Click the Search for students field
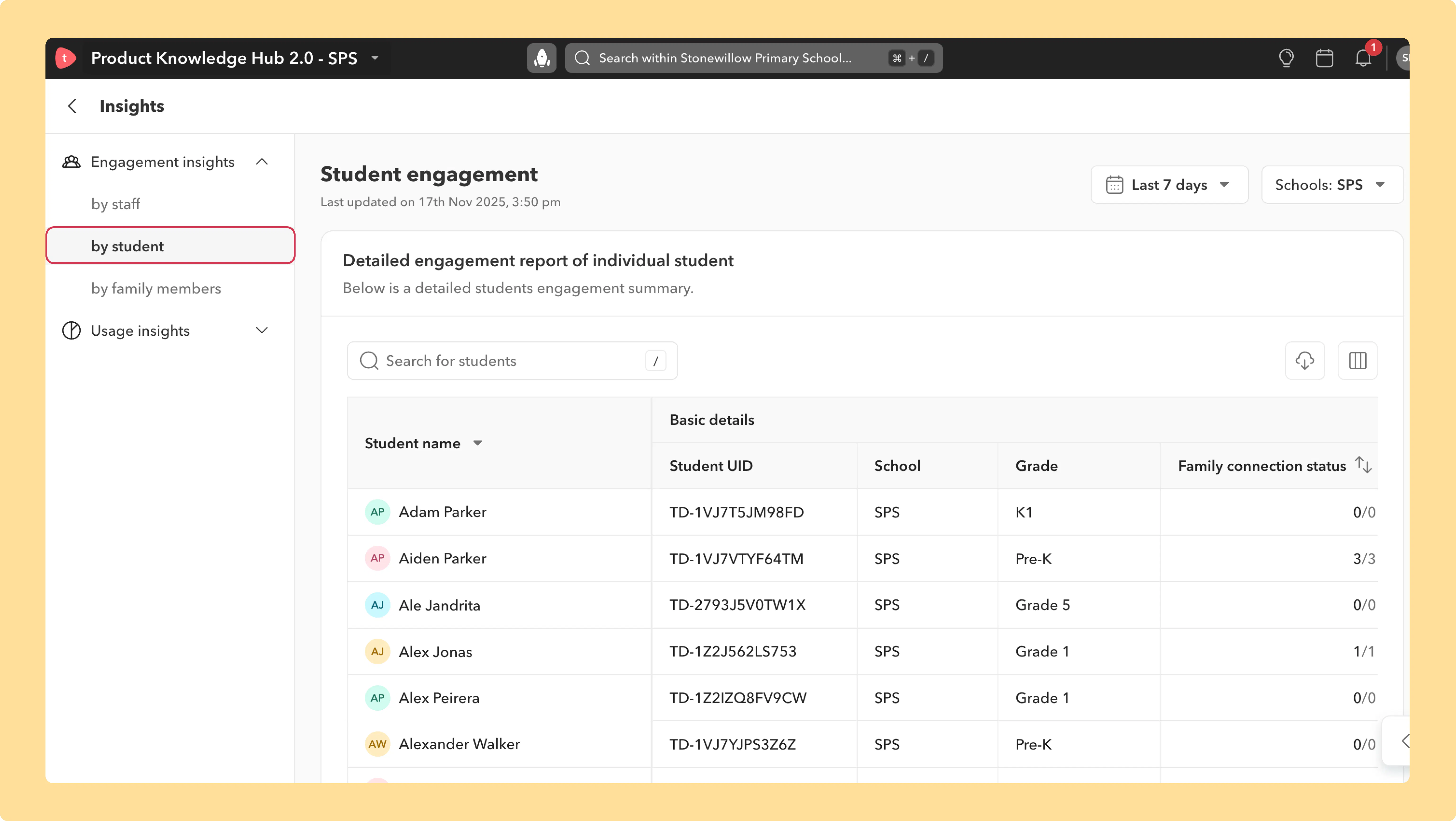This screenshot has width=1456, height=821. [x=512, y=361]
